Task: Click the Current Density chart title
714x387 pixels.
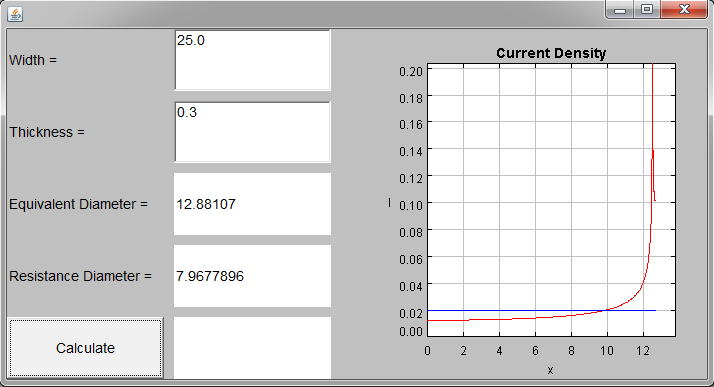Action: tap(551, 53)
